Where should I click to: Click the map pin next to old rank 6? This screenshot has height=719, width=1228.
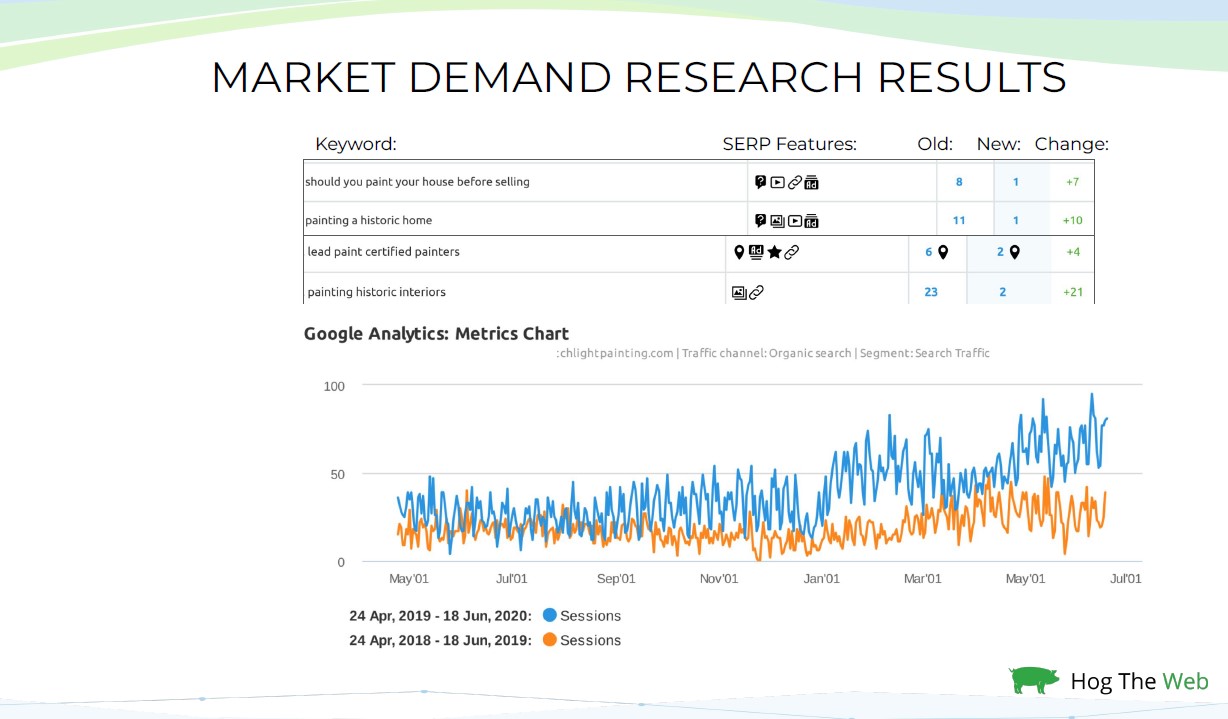(x=942, y=252)
